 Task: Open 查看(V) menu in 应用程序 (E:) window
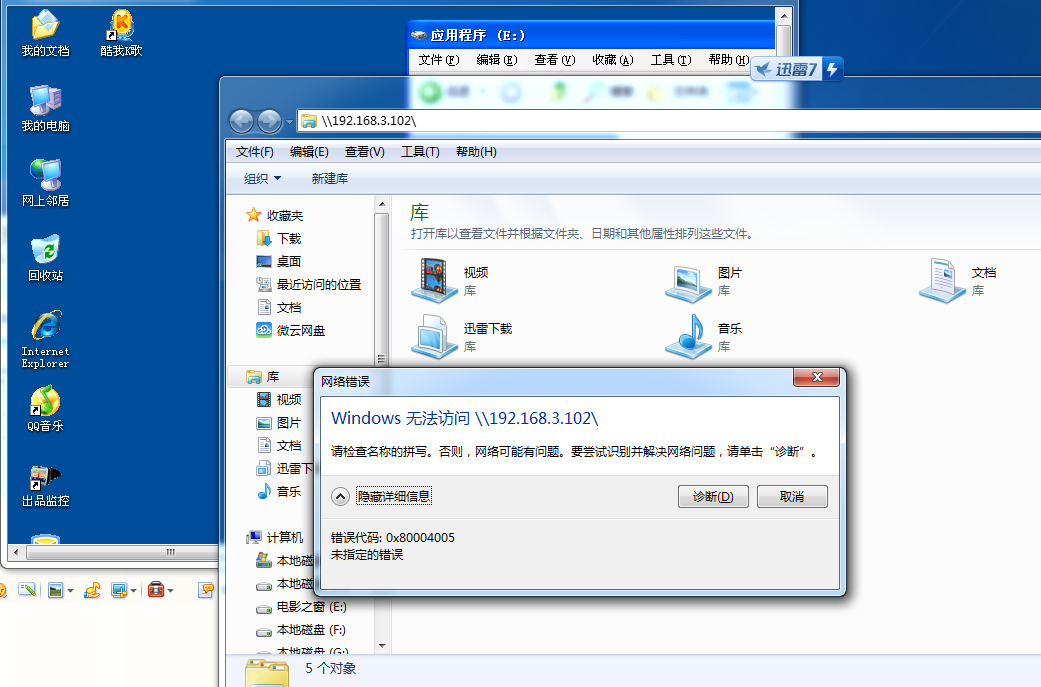coord(555,60)
